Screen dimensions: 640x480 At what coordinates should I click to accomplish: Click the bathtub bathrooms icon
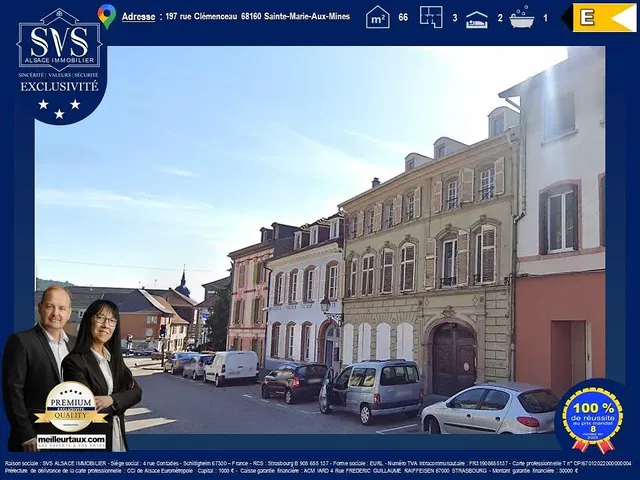pyautogui.click(x=521, y=17)
